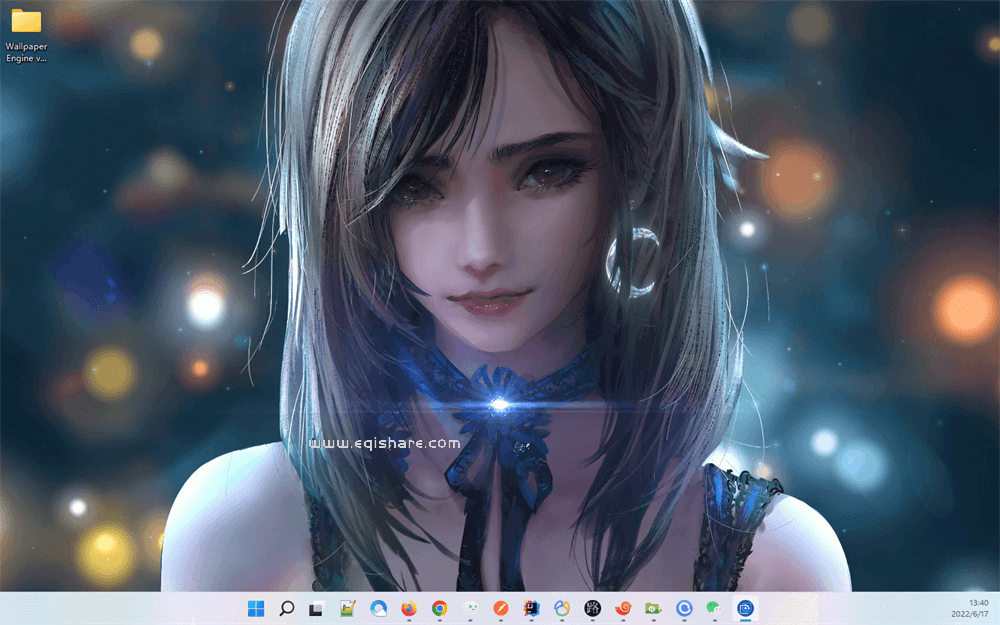
Task: Click the pale round app icon on taskbar
Action: [470, 608]
